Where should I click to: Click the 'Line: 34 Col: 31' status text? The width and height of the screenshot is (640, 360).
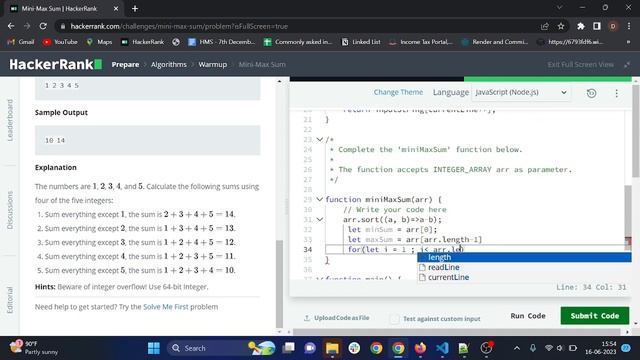[591, 287]
